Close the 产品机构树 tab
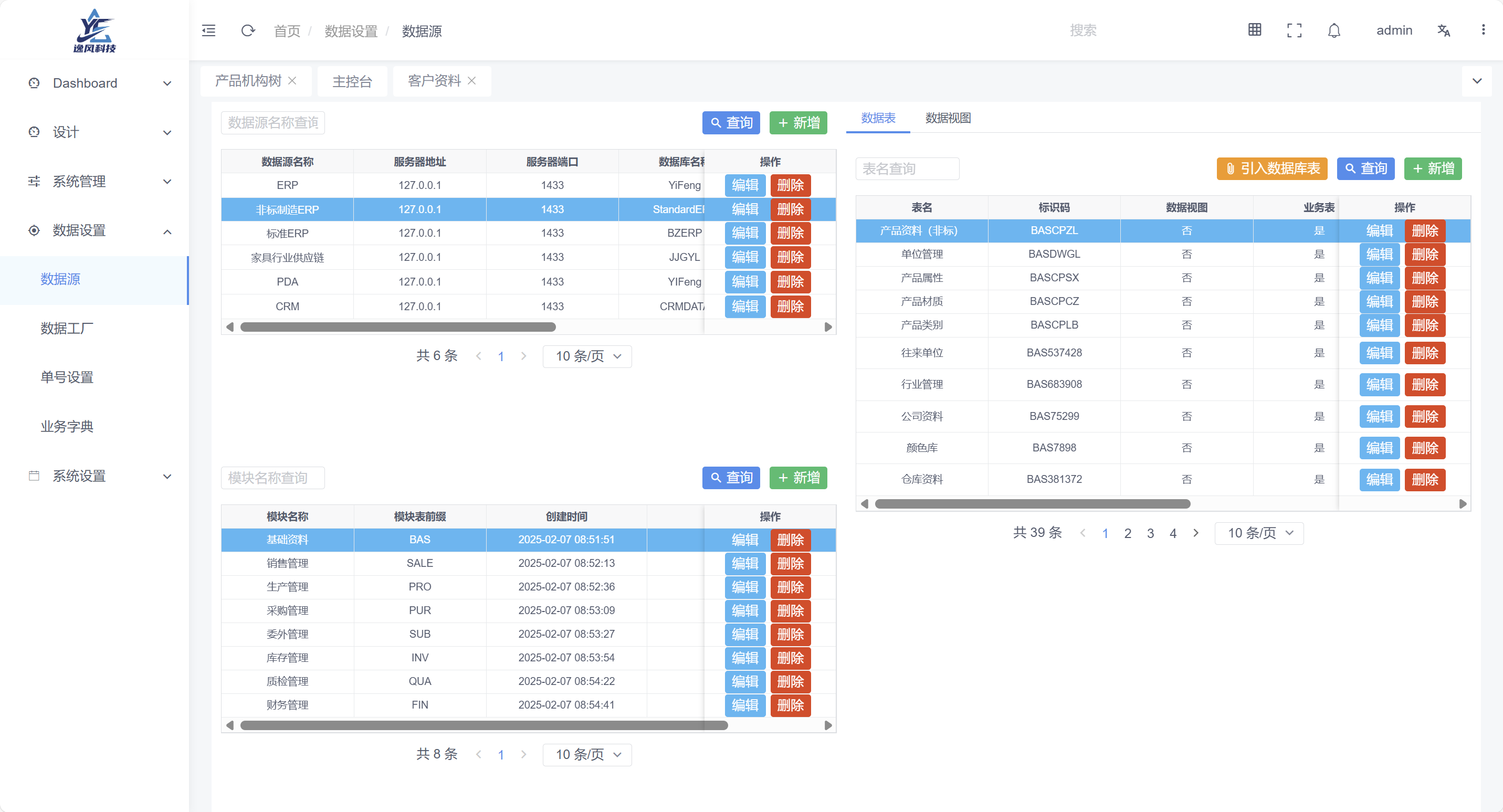Viewport: 1503px width, 812px height. pyautogui.click(x=292, y=80)
